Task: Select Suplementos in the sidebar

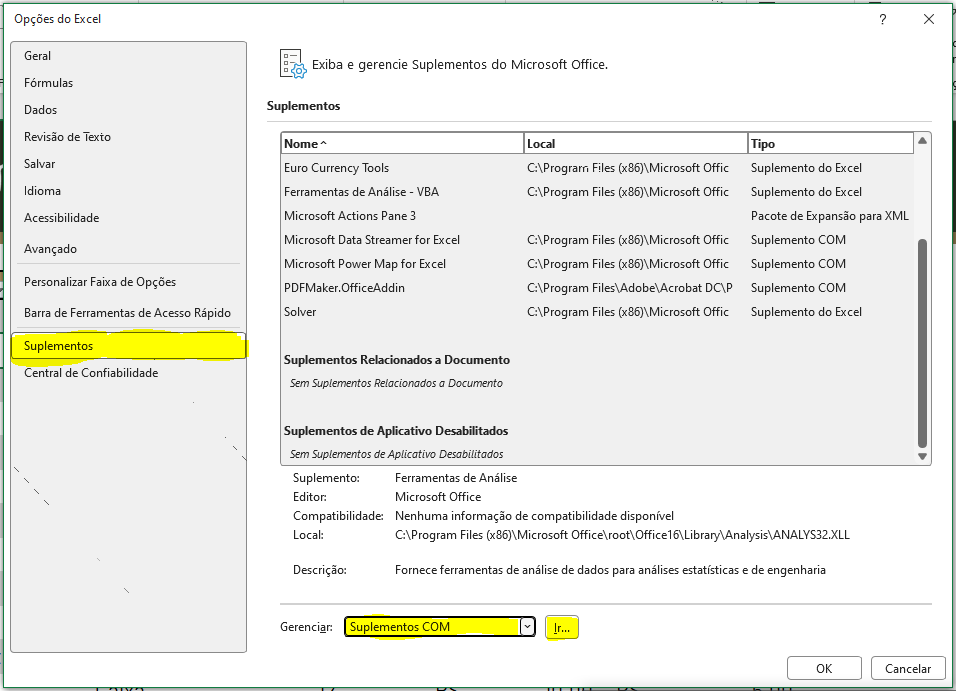Action: [x=129, y=346]
